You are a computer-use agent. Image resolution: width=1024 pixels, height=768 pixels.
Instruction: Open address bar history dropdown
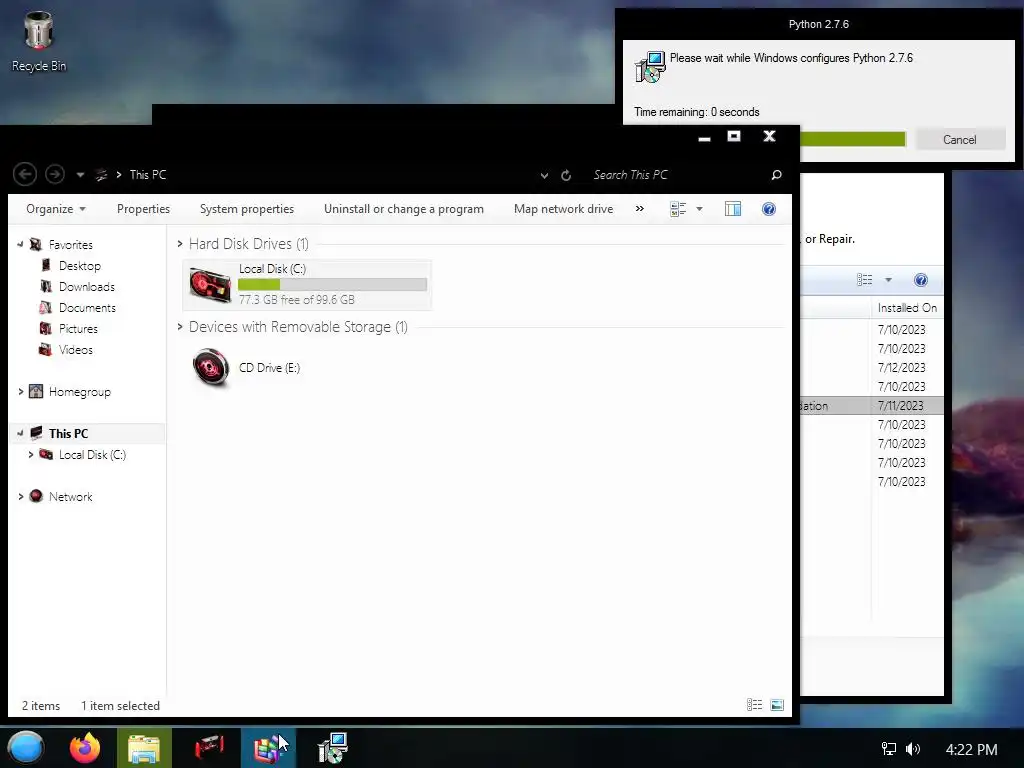tap(544, 175)
